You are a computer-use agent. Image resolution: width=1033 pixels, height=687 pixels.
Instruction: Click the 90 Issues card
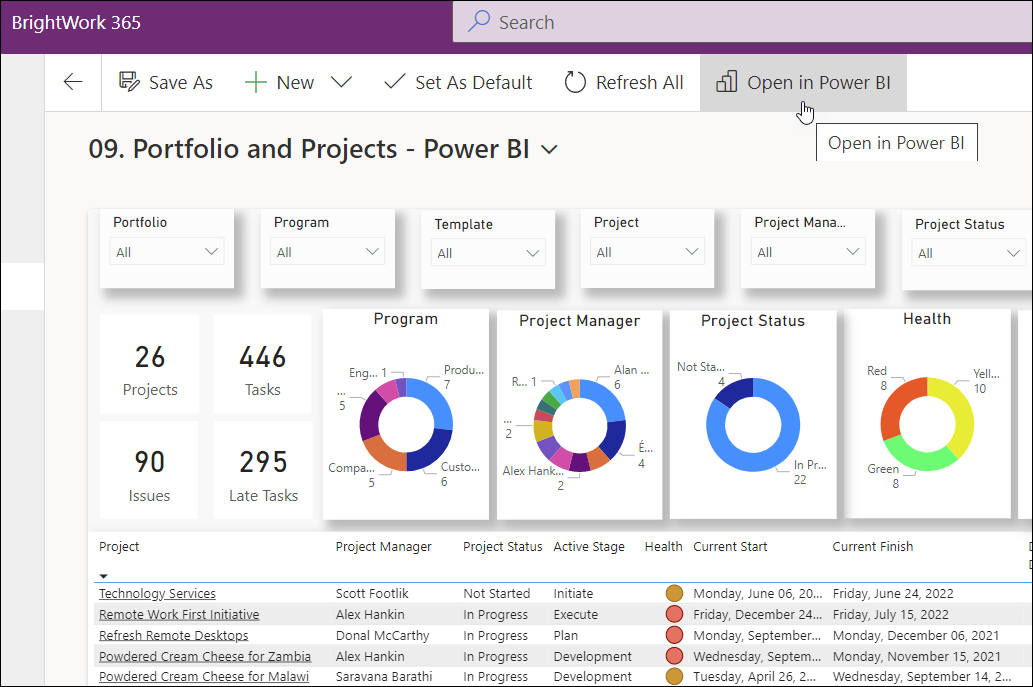[x=150, y=470]
